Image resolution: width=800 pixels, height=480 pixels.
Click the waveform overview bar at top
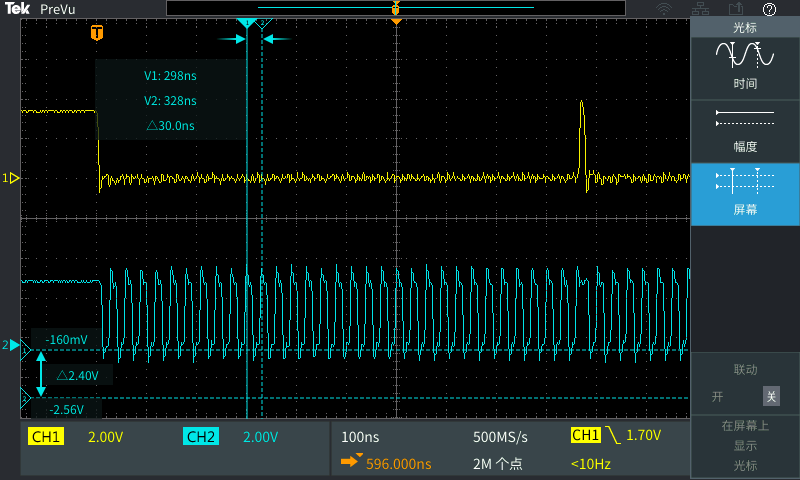[x=396, y=8]
